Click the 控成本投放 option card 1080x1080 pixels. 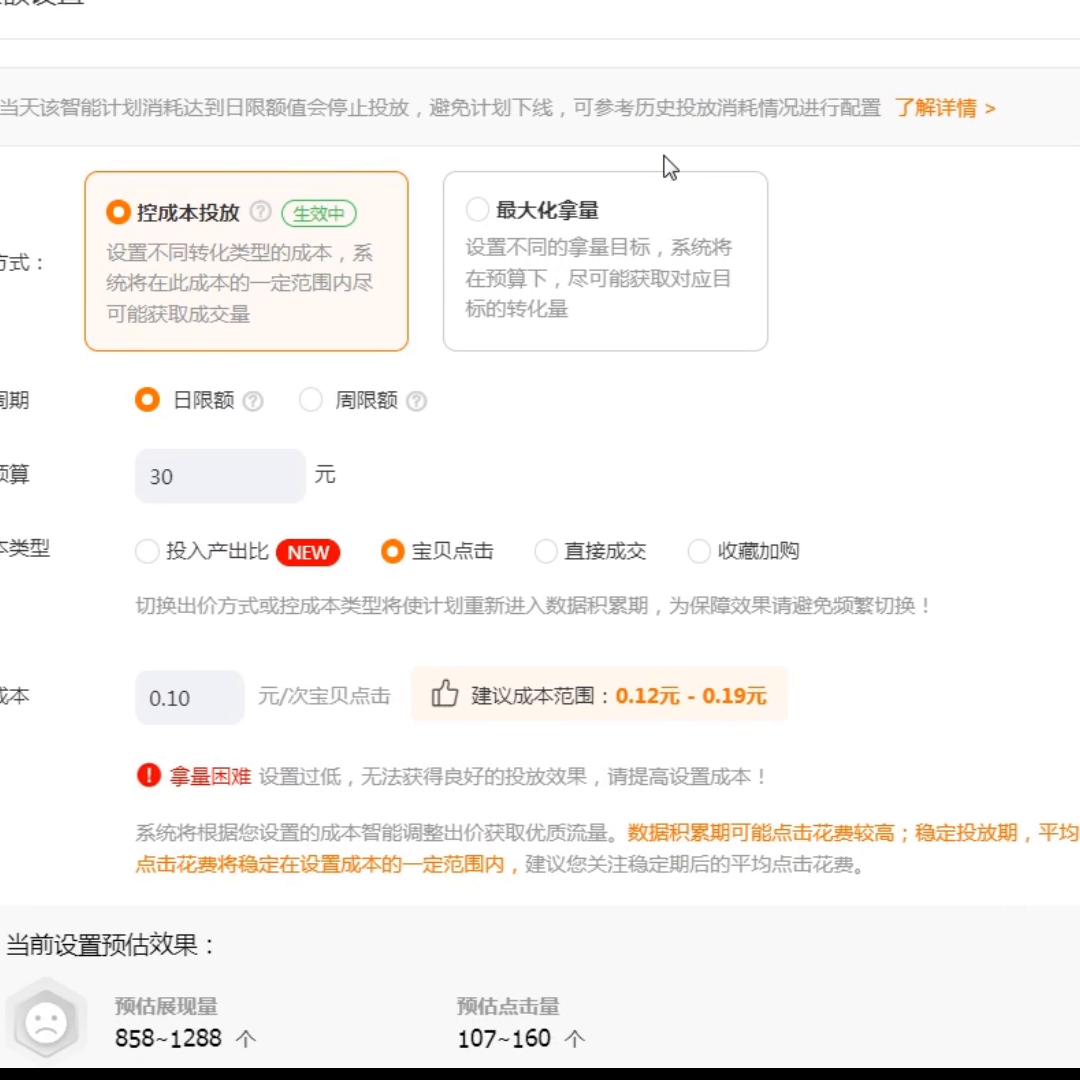tap(246, 260)
